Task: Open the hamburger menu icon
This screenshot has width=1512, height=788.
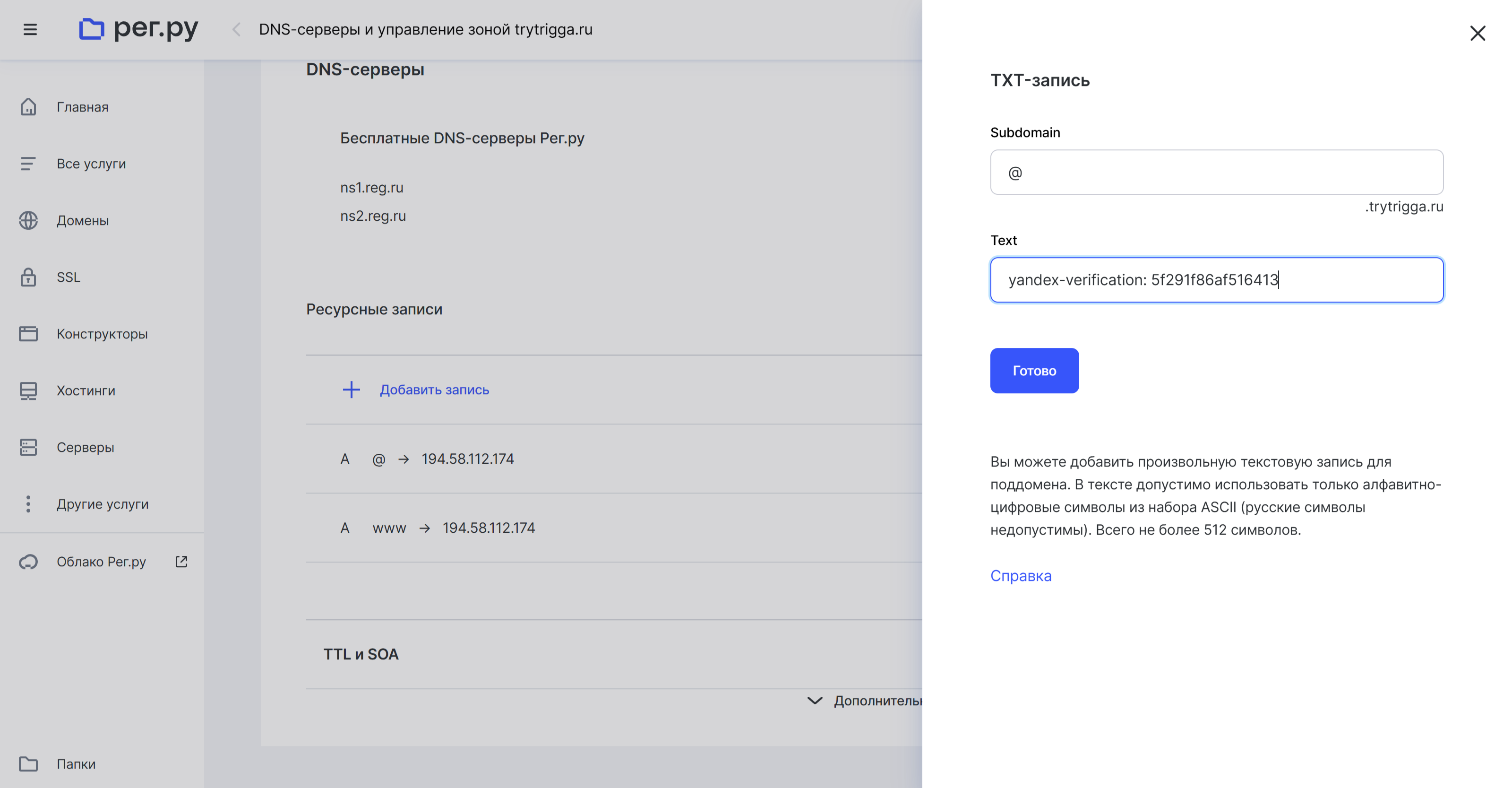Action: [30, 29]
